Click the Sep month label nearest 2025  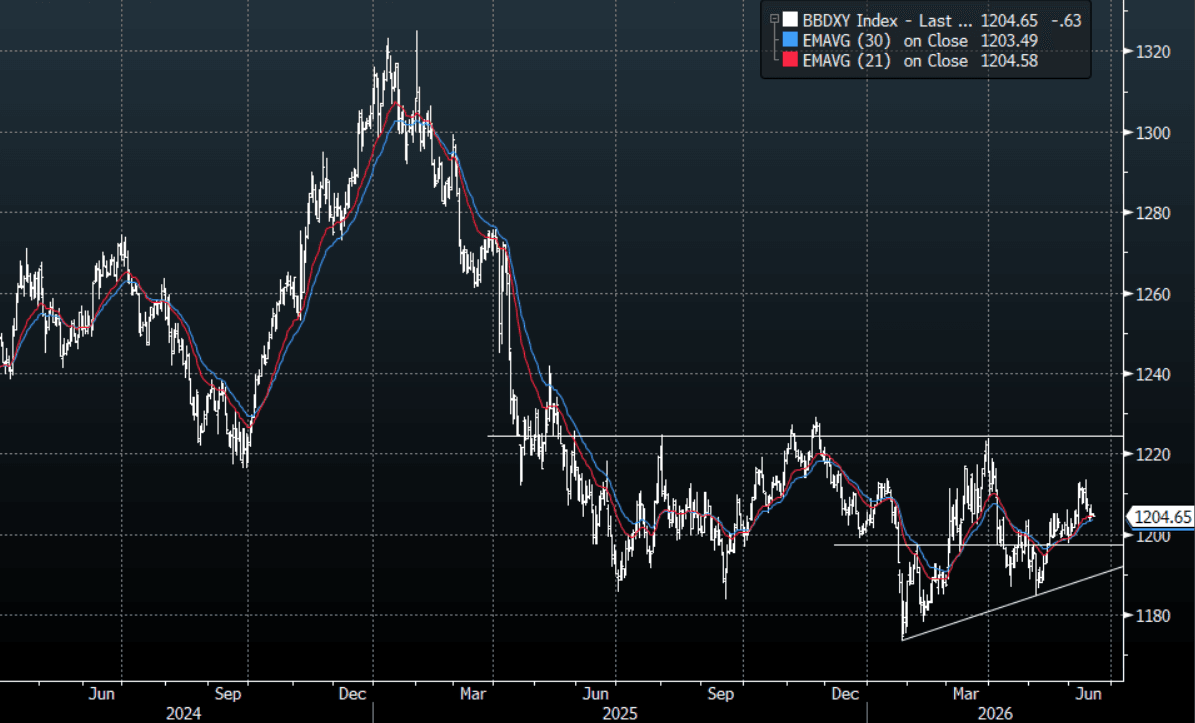(720, 694)
